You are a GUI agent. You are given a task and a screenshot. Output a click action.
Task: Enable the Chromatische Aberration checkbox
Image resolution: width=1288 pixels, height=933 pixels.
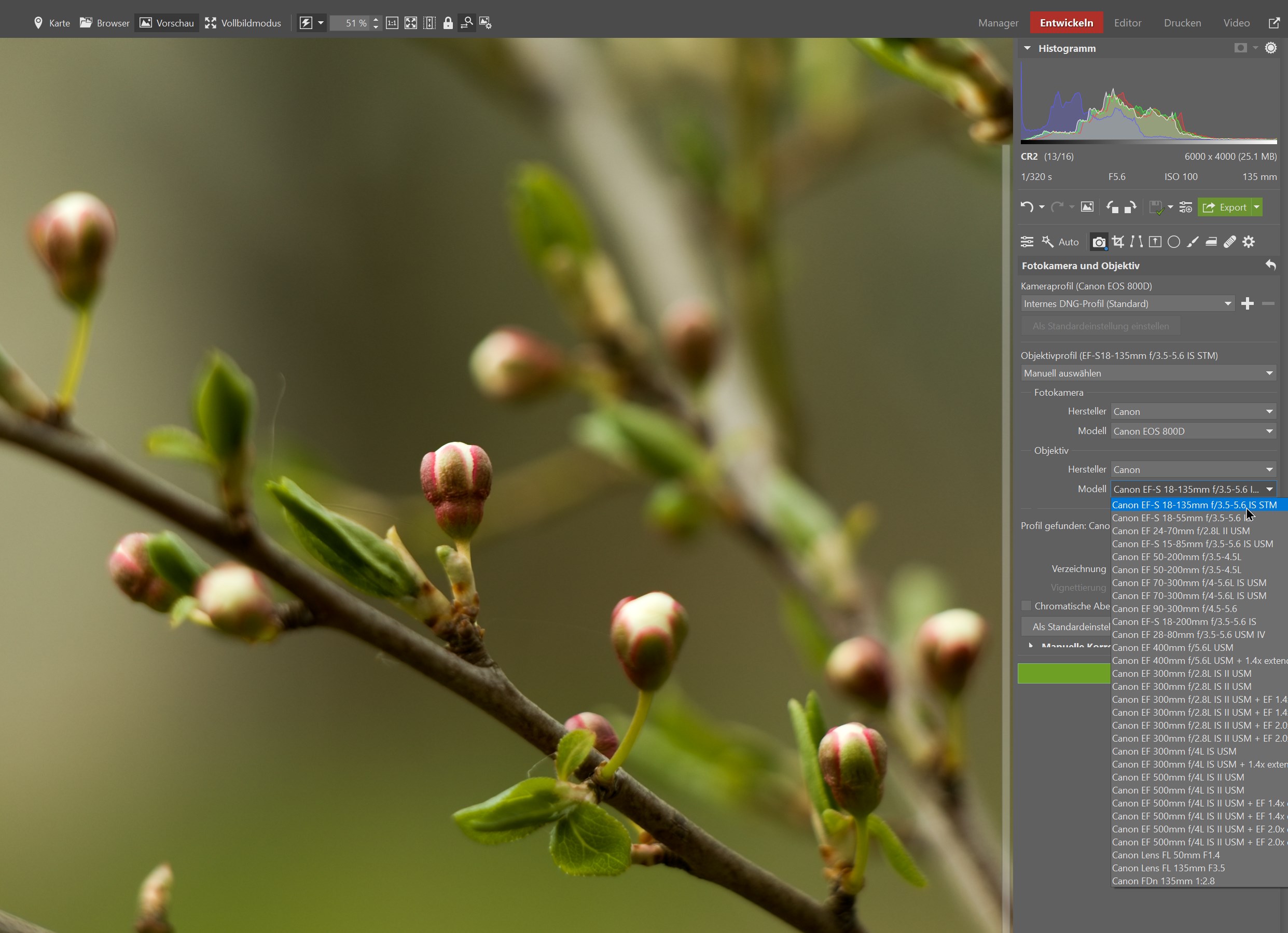pyautogui.click(x=1026, y=606)
